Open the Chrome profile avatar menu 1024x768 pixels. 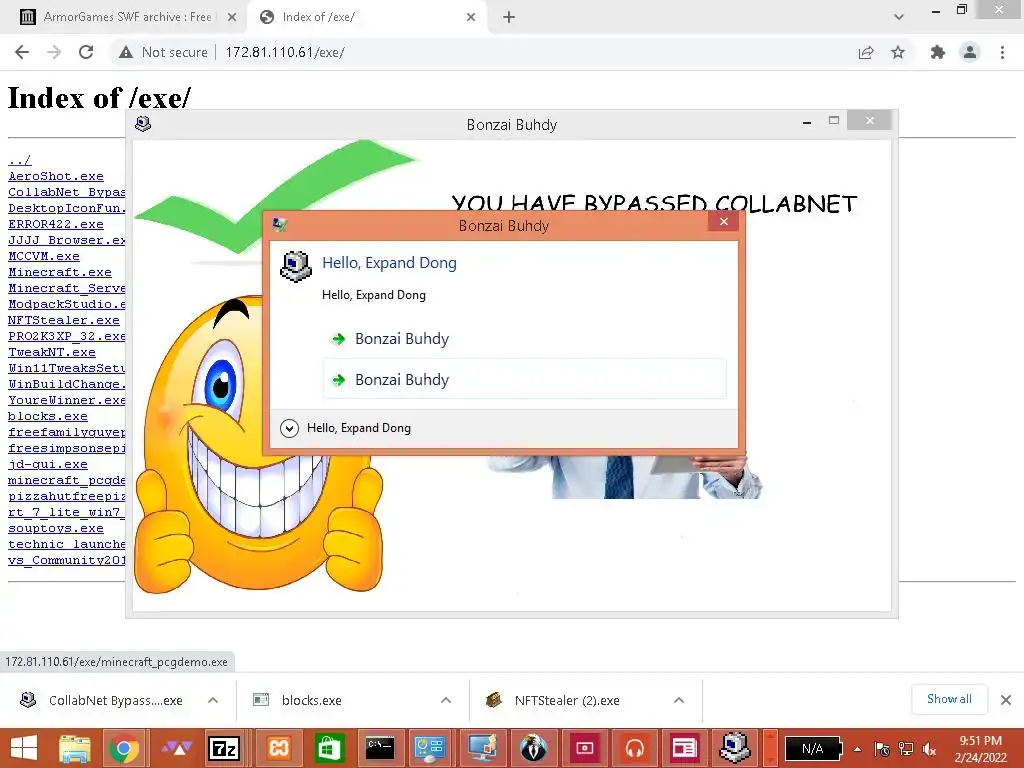(x=970, y=52)
